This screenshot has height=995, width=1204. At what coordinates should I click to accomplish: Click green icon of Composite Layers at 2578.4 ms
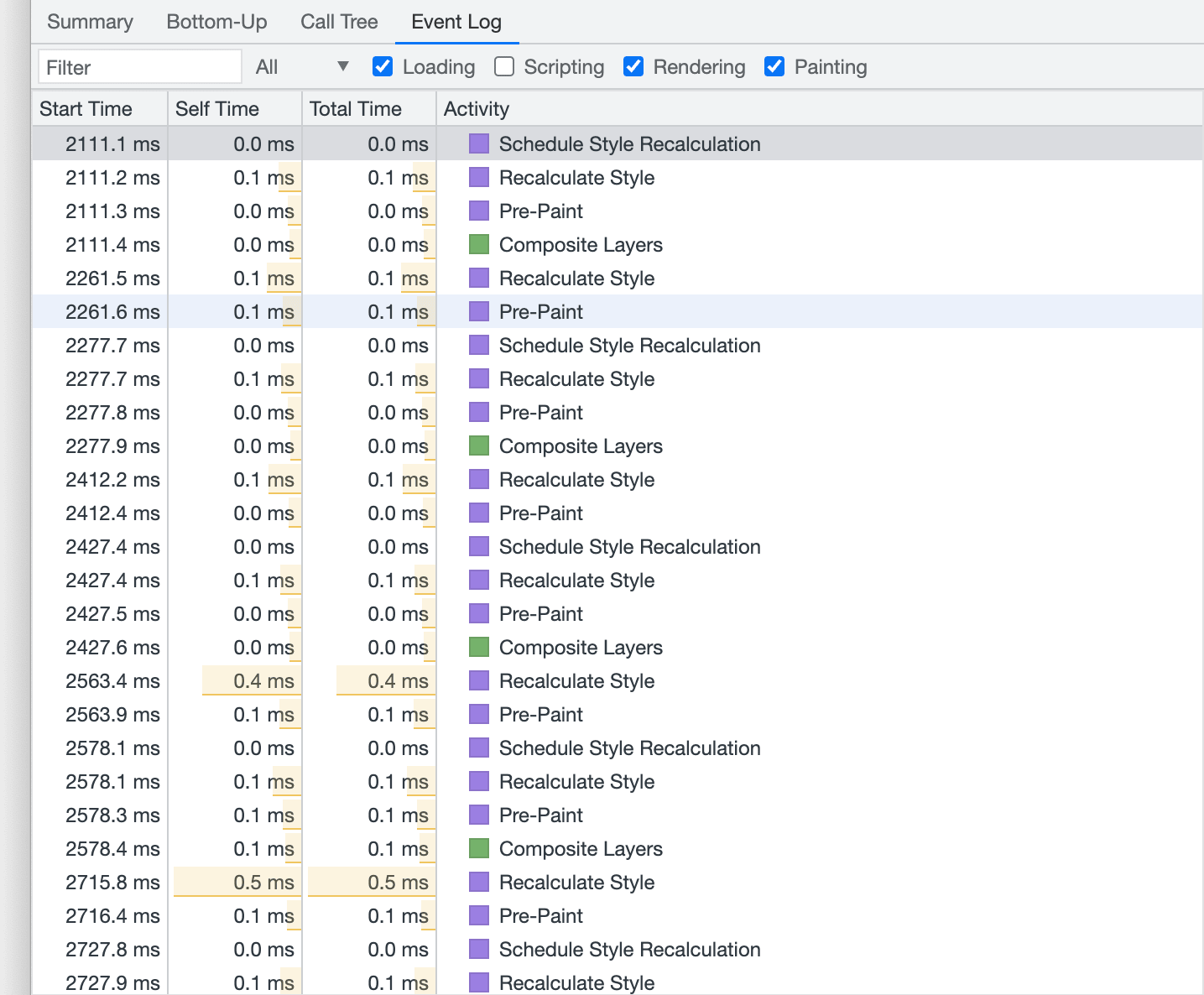479,848
